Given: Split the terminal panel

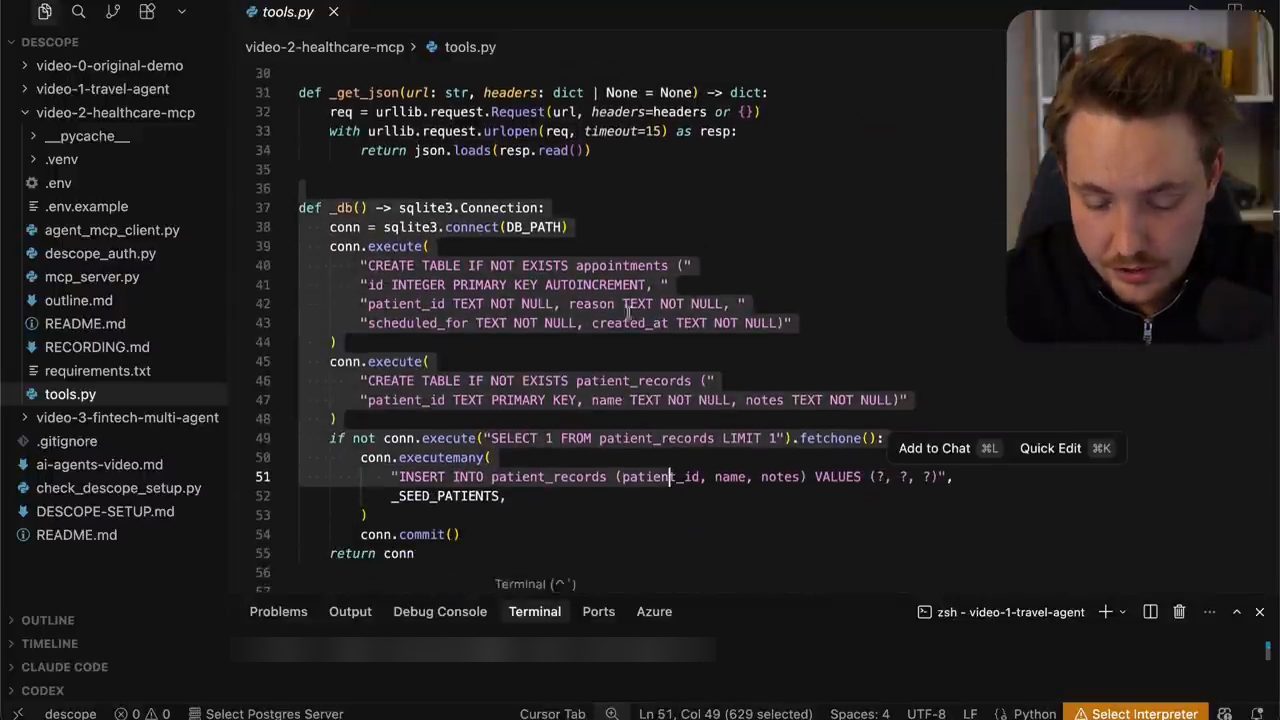Looking at the screenshot, I should coord(1150,612).
